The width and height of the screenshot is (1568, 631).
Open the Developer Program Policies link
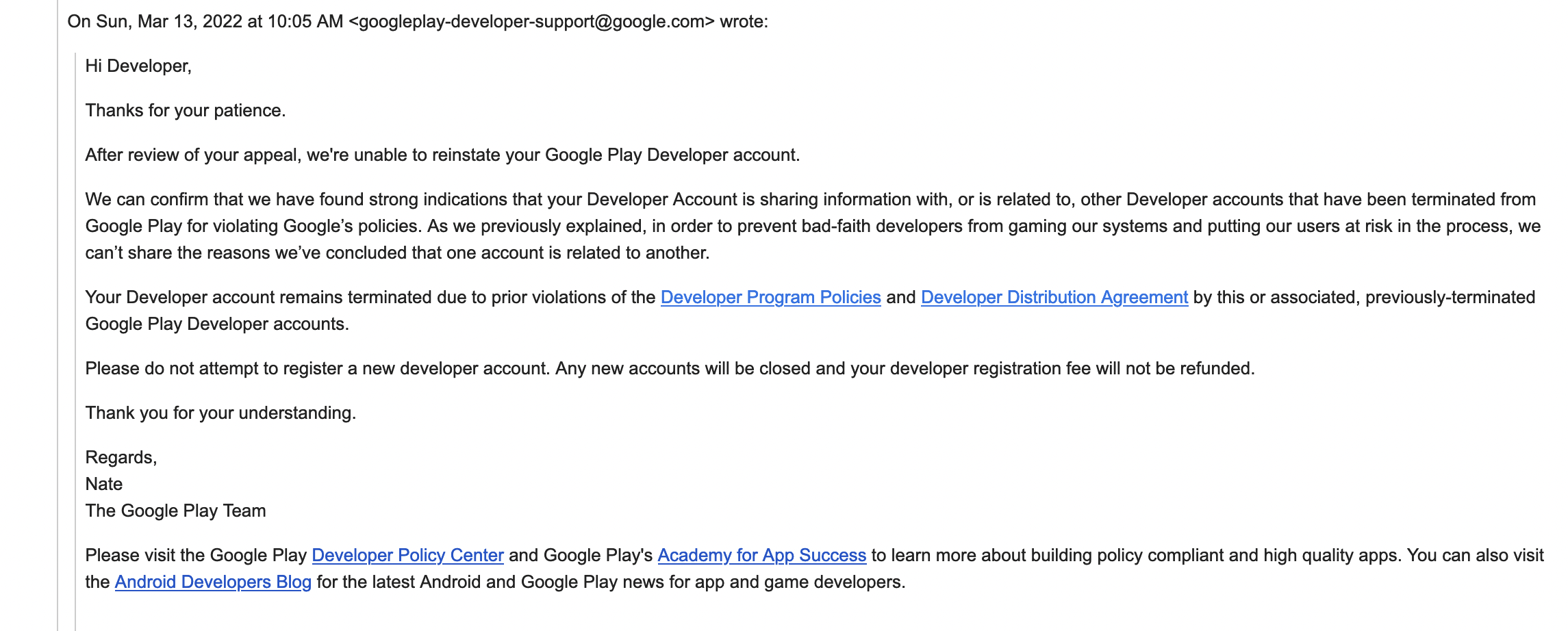tap(770, 298)
